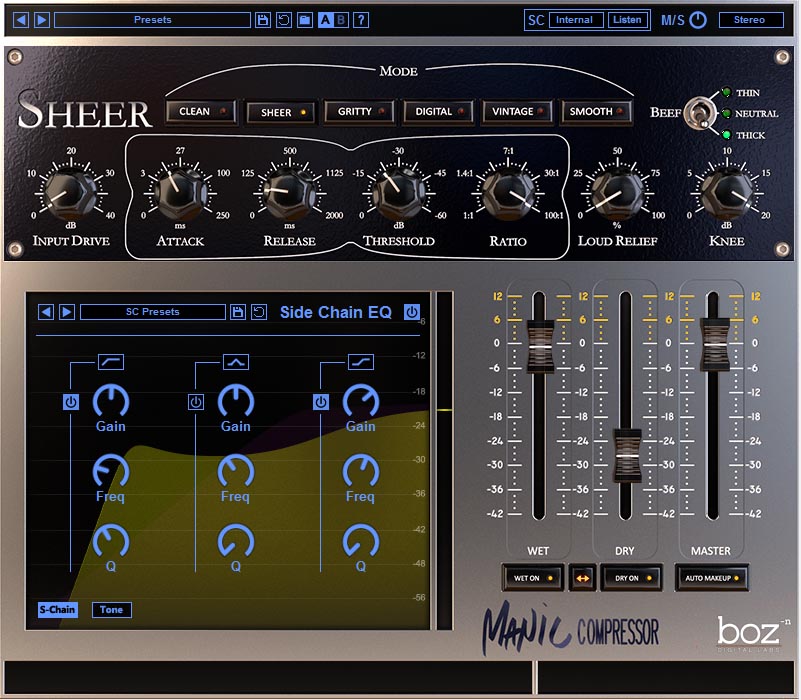Open the preset folder browser icon

[304, 19]
